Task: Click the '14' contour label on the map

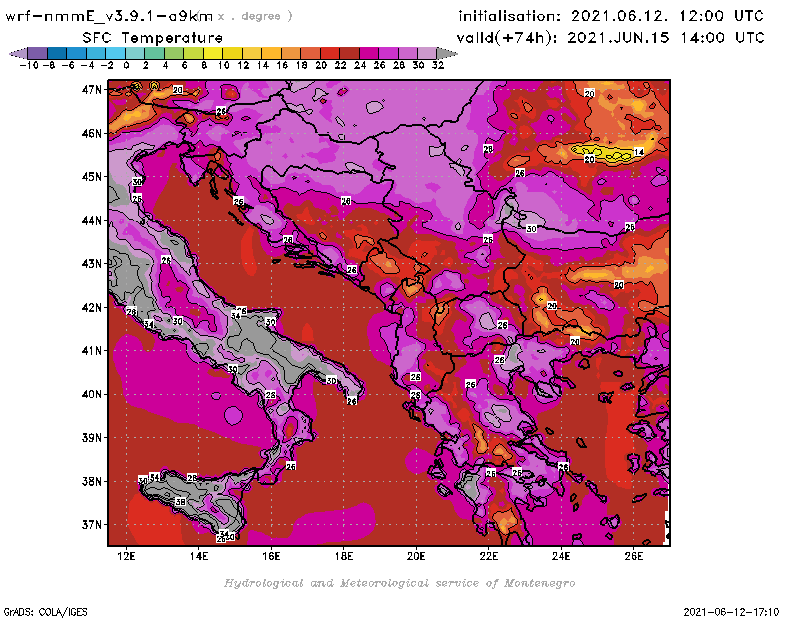Action: click(x=639, y=152)
